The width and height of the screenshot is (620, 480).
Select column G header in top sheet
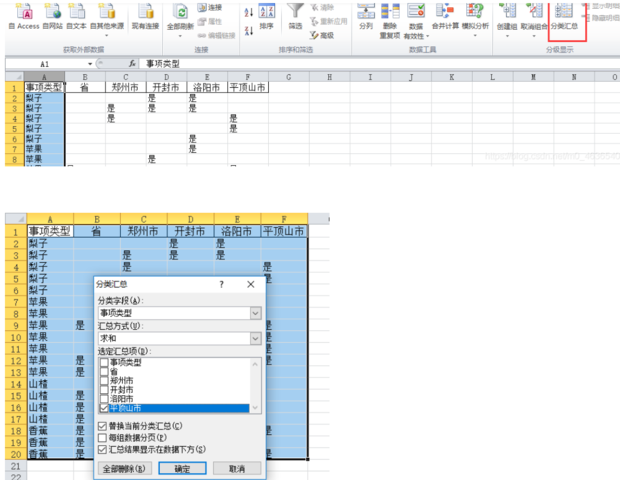tap(289, 77)
